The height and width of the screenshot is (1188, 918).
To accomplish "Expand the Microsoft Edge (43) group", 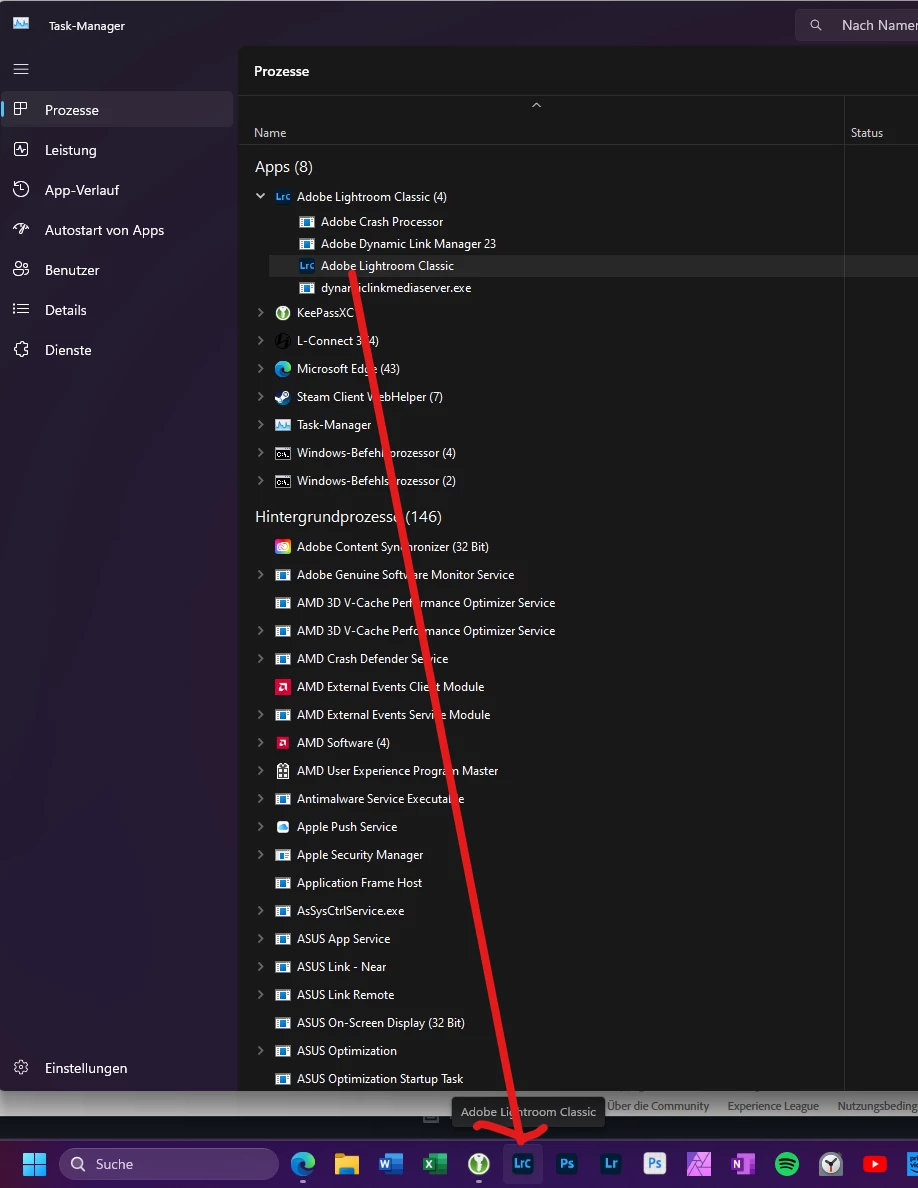I will [x=261, y=369].
